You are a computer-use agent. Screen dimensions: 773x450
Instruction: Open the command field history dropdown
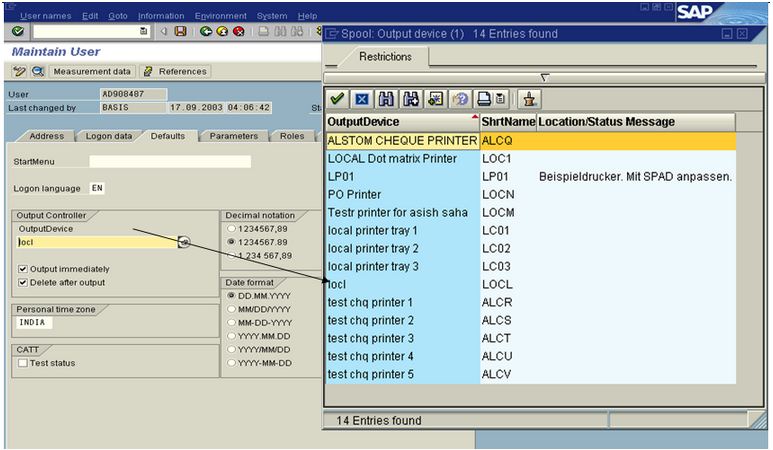tap(143, 32)
